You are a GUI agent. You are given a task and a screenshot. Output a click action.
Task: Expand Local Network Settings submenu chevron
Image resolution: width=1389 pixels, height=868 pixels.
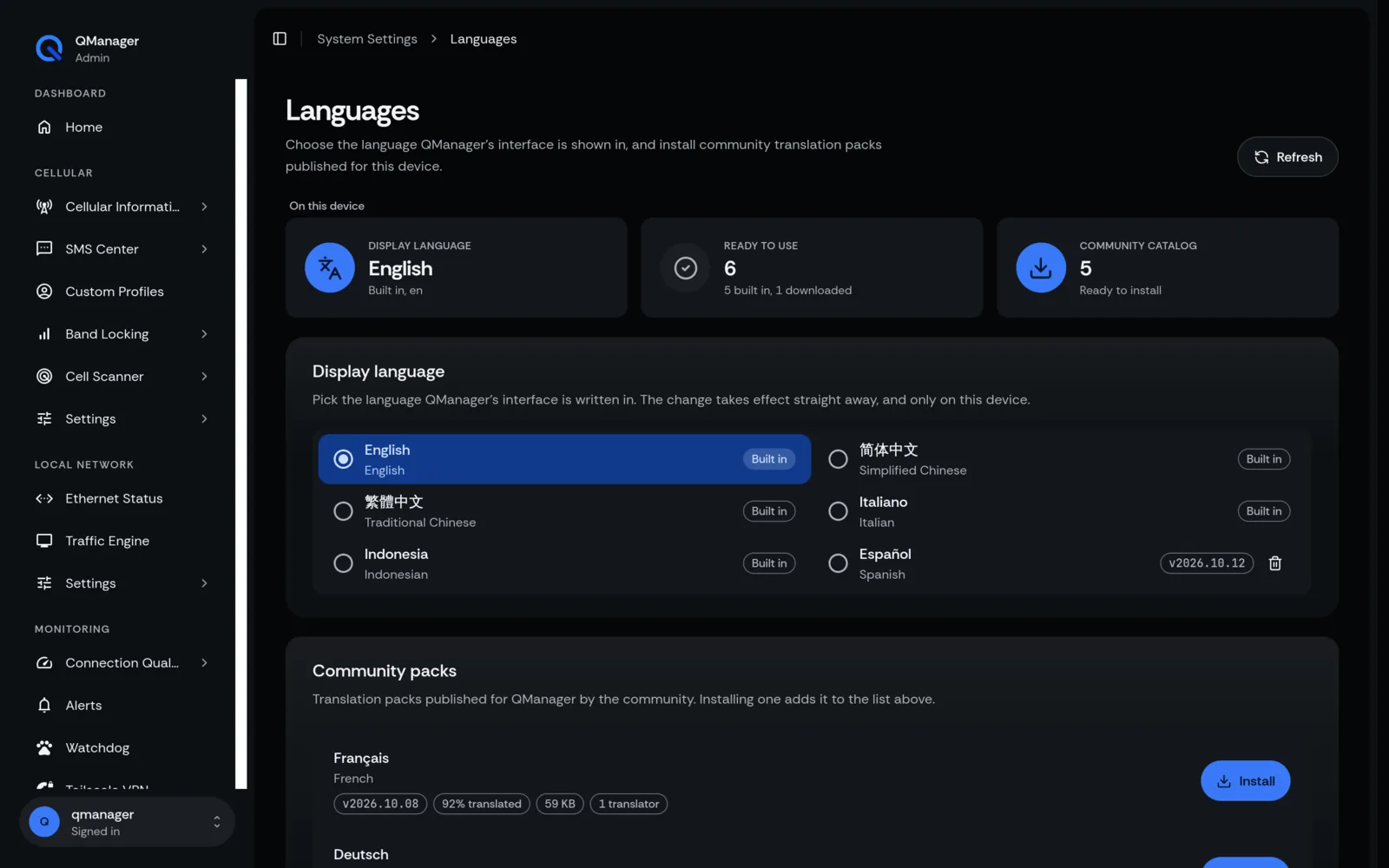(x=205, y=583)
